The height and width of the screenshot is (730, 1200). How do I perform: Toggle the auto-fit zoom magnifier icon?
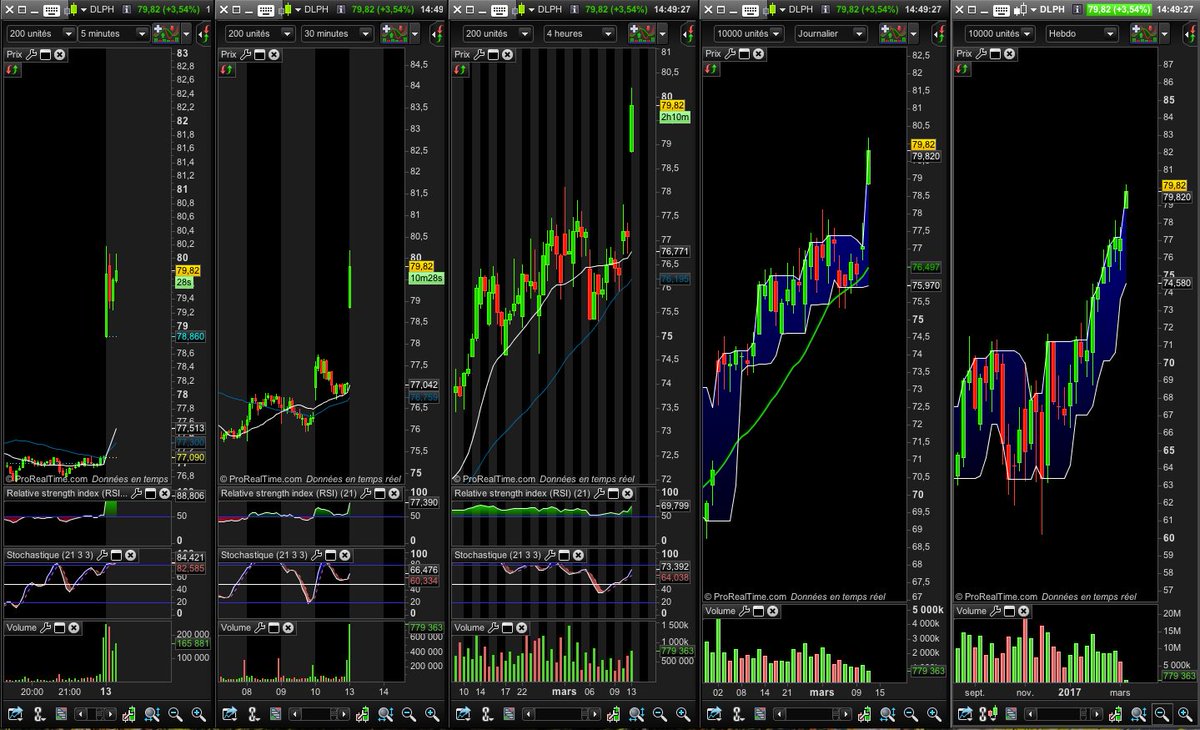coord(152,714)
